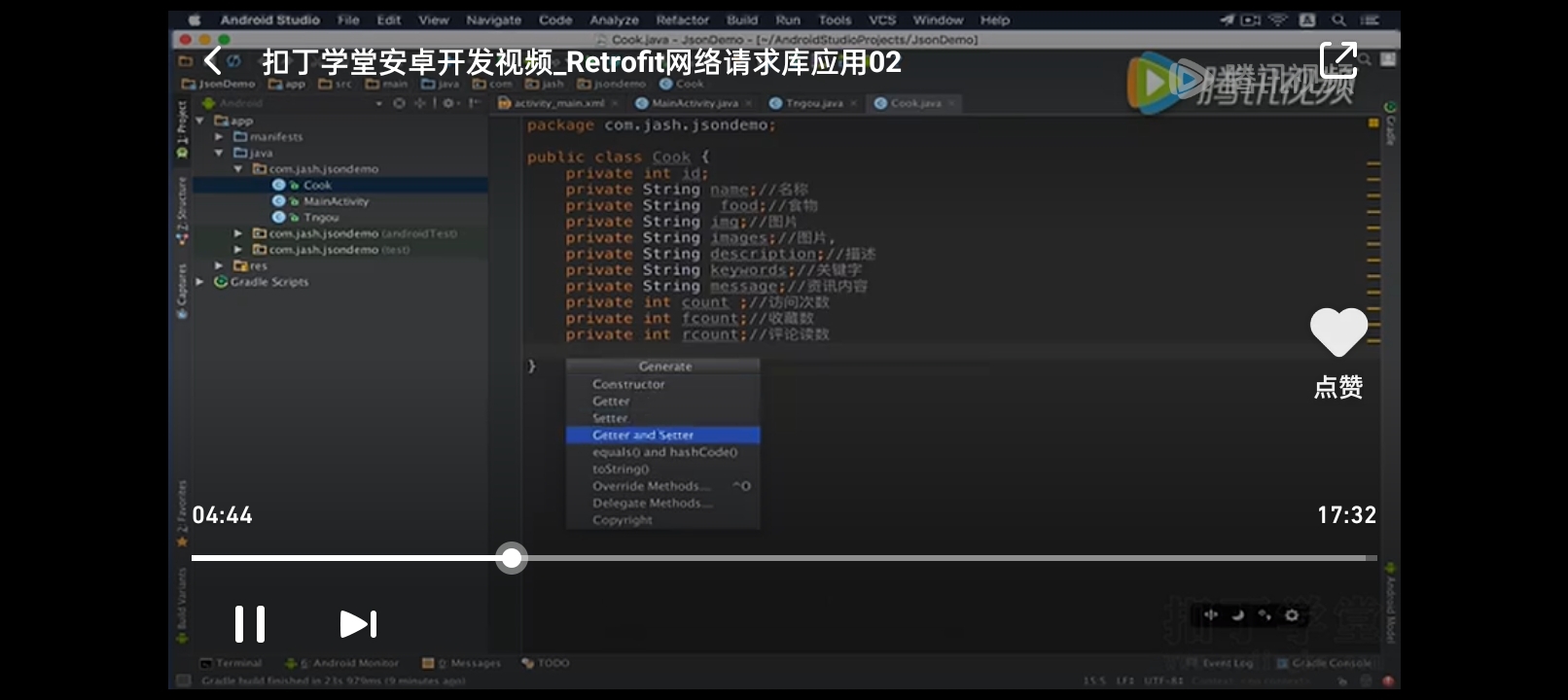Open the Gradle Console panel
Image resolution: width=1568 pixels, height=700 pixels.
tap(1324, 663)
